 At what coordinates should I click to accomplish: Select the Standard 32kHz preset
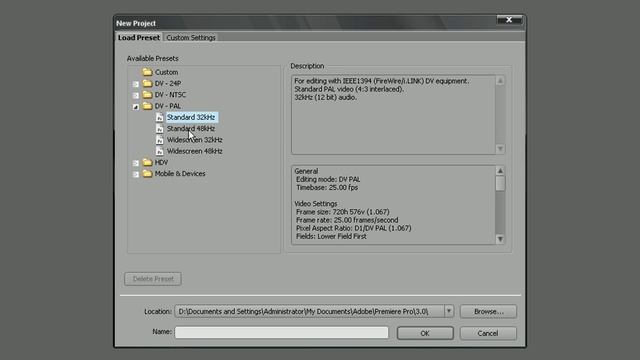pos(191,117)
